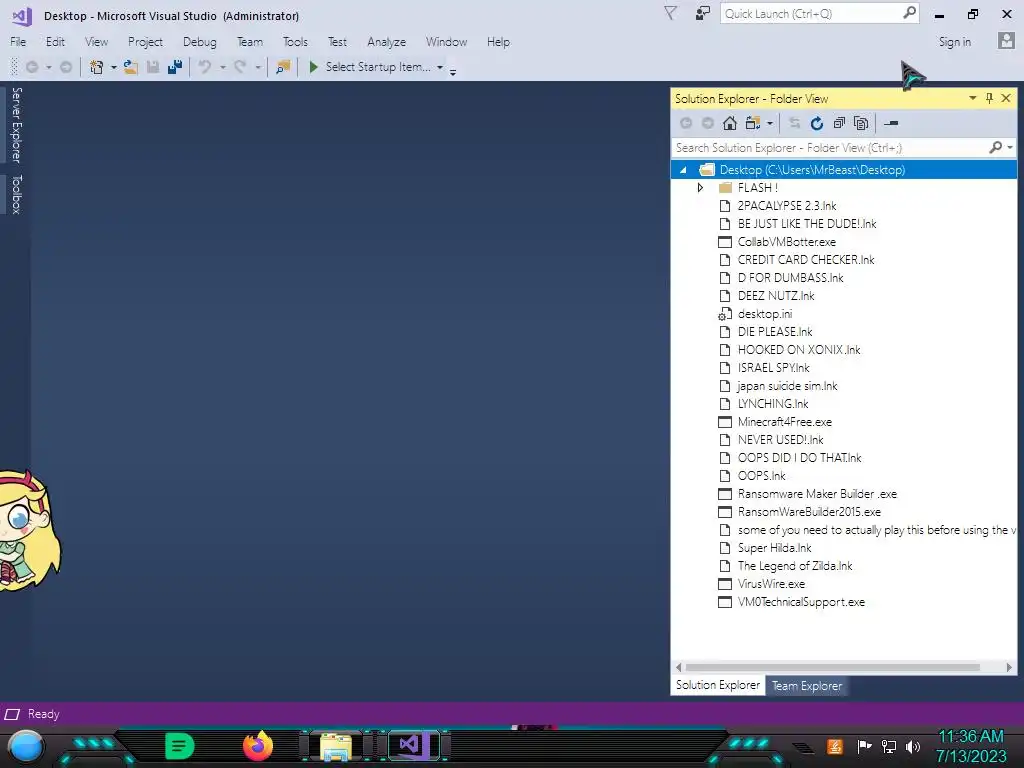Click the Save All toolbar icon
The height and width of the screenshot is (768, 1024).
(x=175, y=67)
